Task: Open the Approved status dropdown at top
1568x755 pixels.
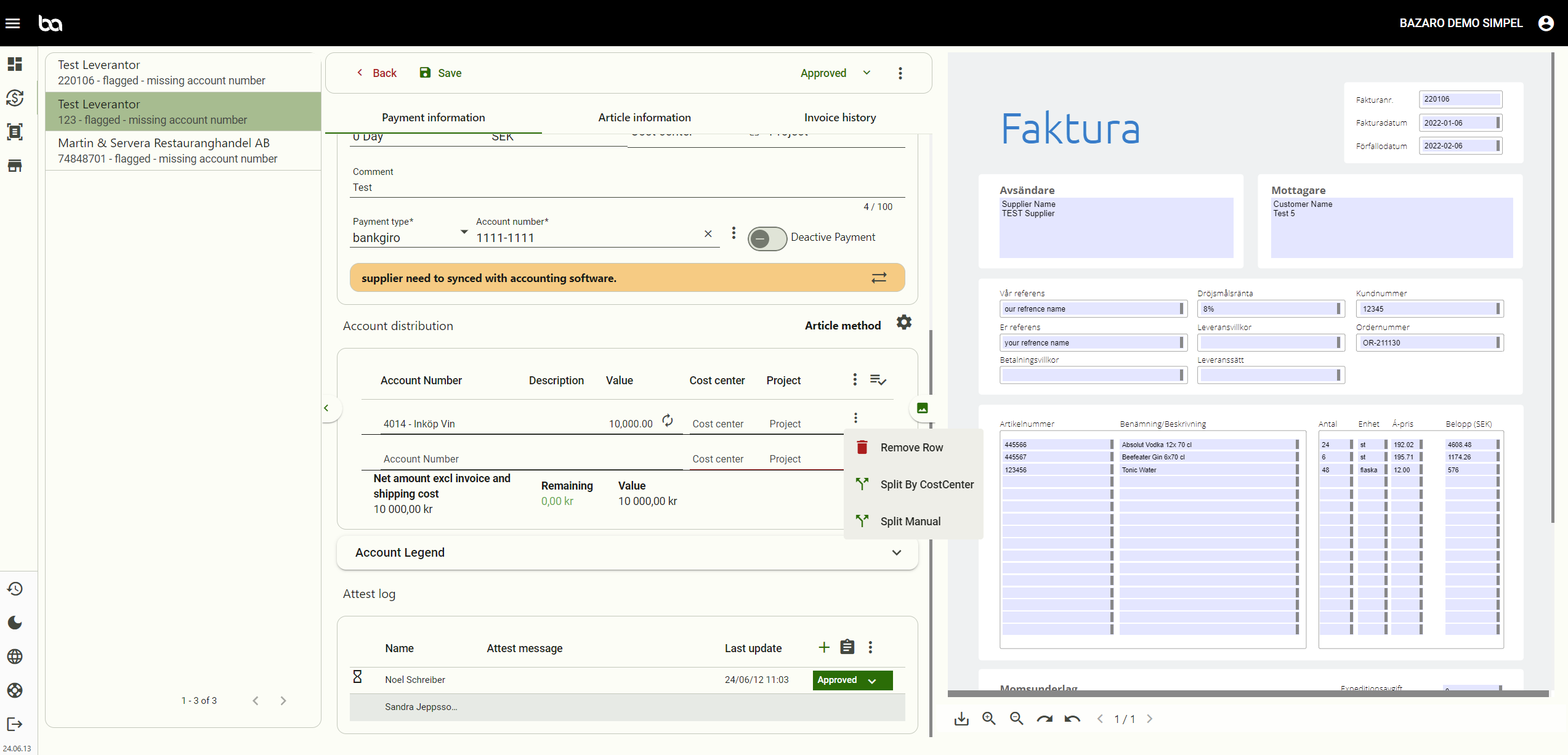Action: (835, 73)
